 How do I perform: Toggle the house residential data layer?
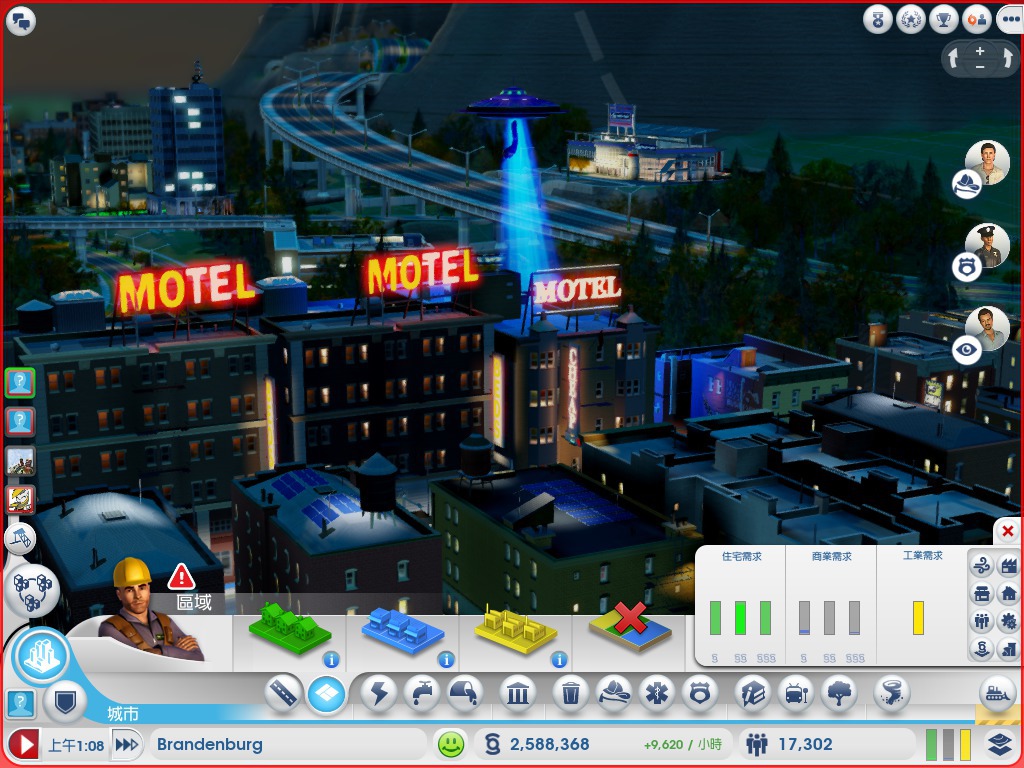tap(1009, 594)
